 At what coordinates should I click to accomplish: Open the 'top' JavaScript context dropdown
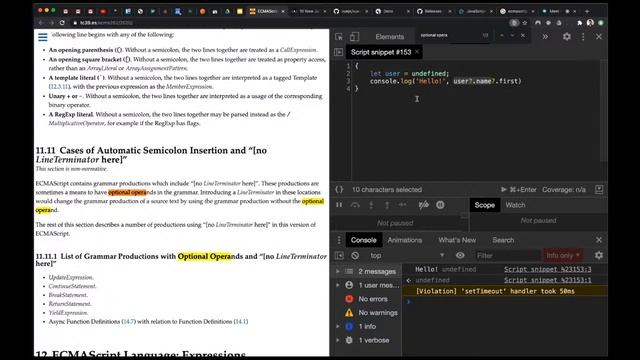(x=407, y=256)
